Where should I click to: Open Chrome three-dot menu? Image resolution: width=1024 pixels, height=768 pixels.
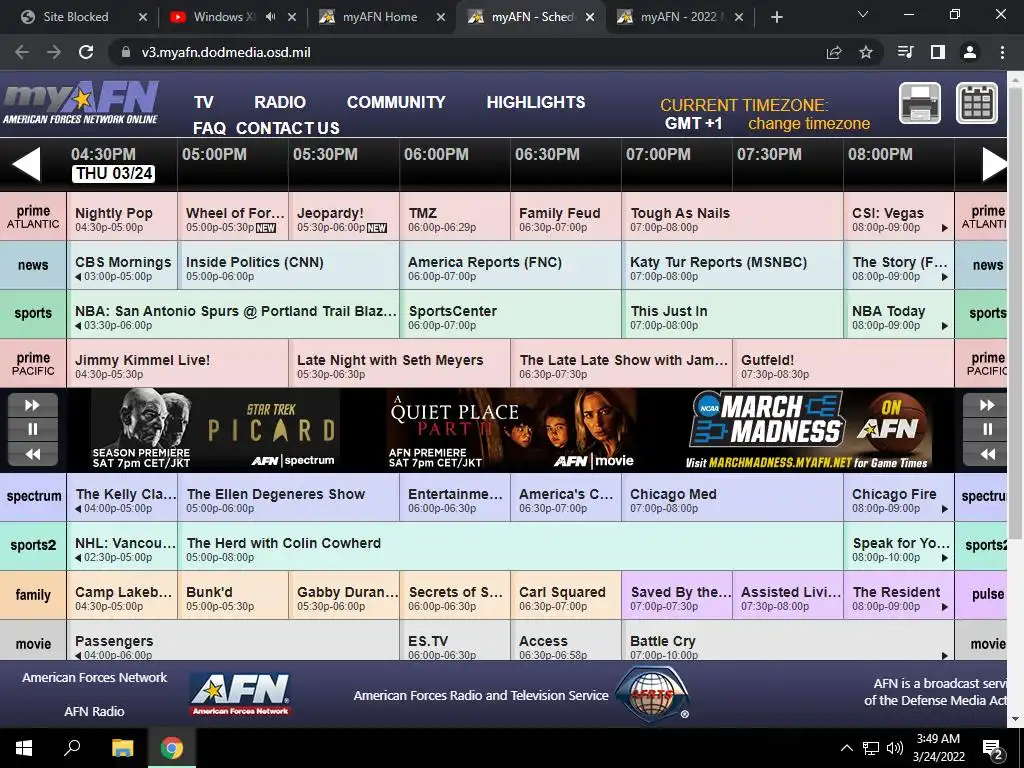coord(1002,52)
